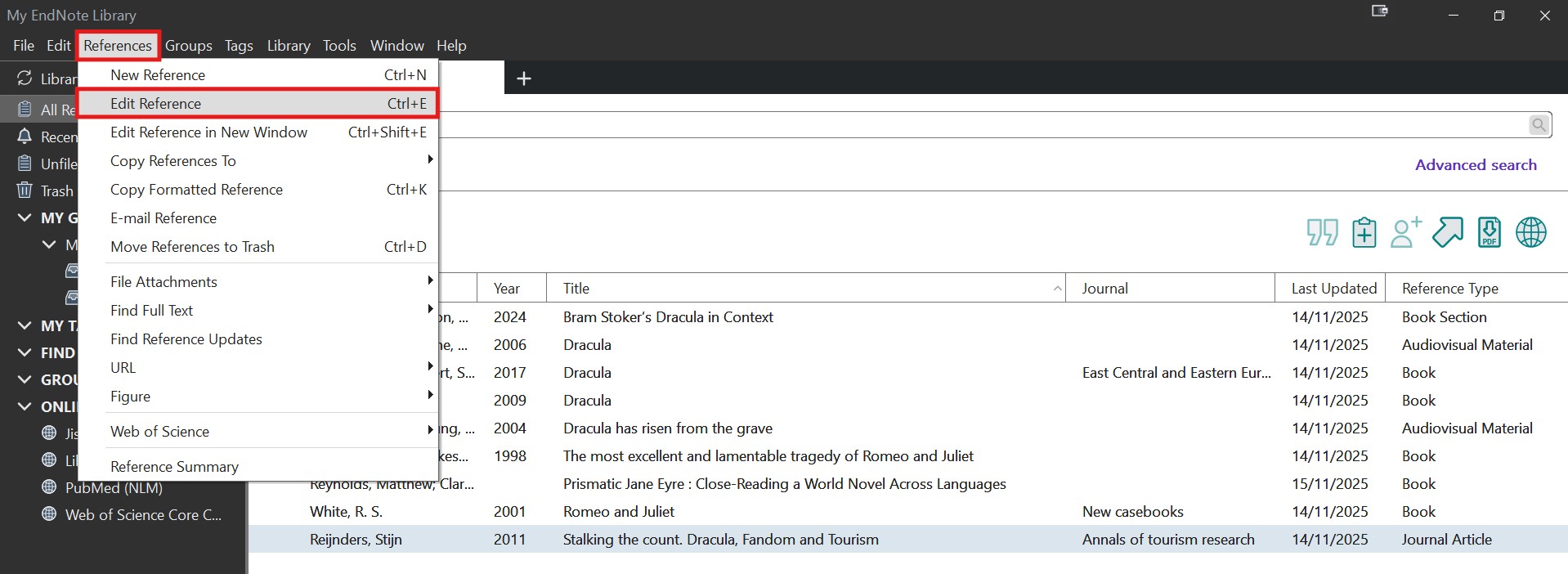Image resolution: width=1568 pixels, height=574 pixels.
Task: Click the Online Search globe icon
Action: 1531,232
